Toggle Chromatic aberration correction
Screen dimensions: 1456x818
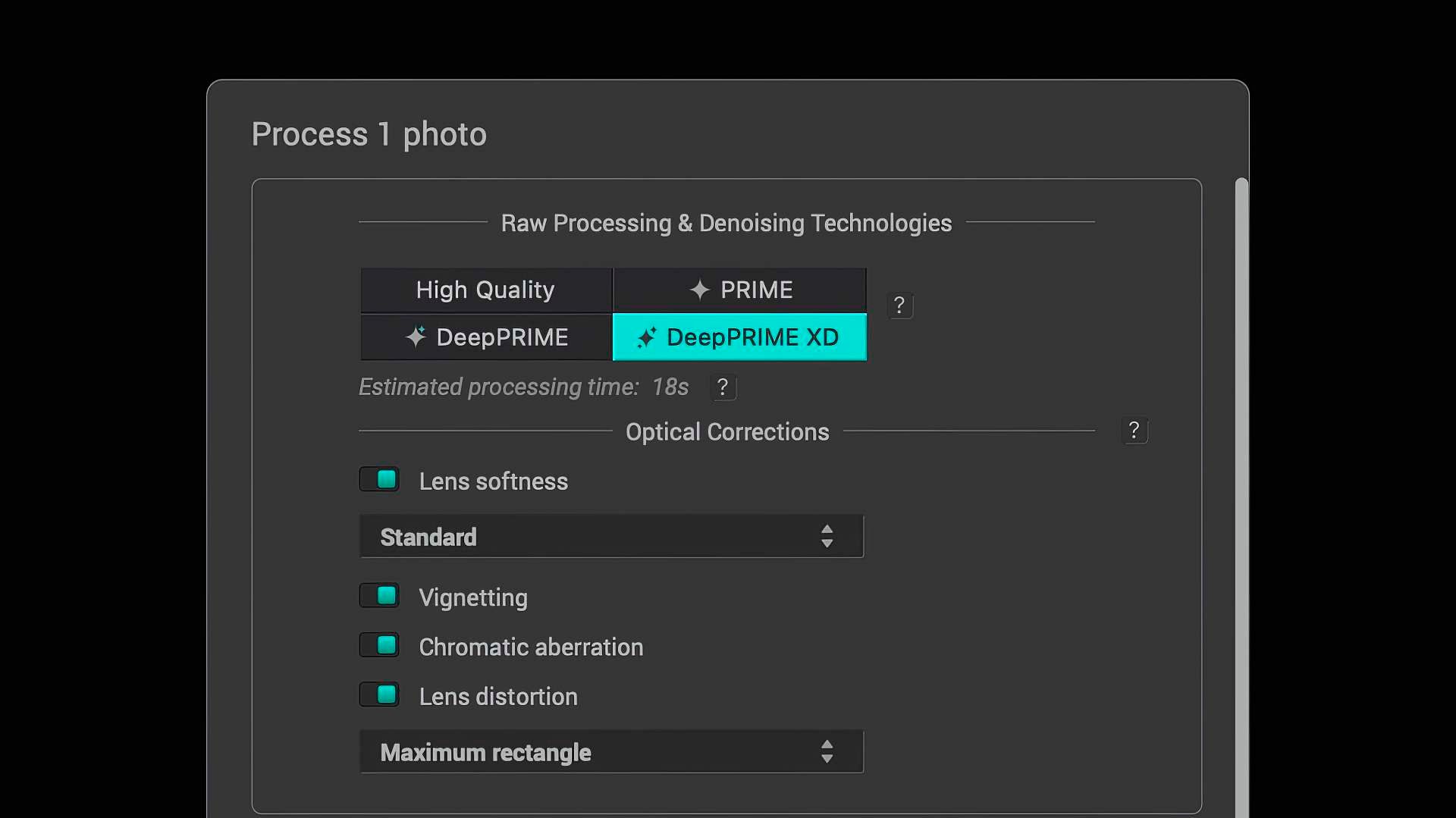379,646
